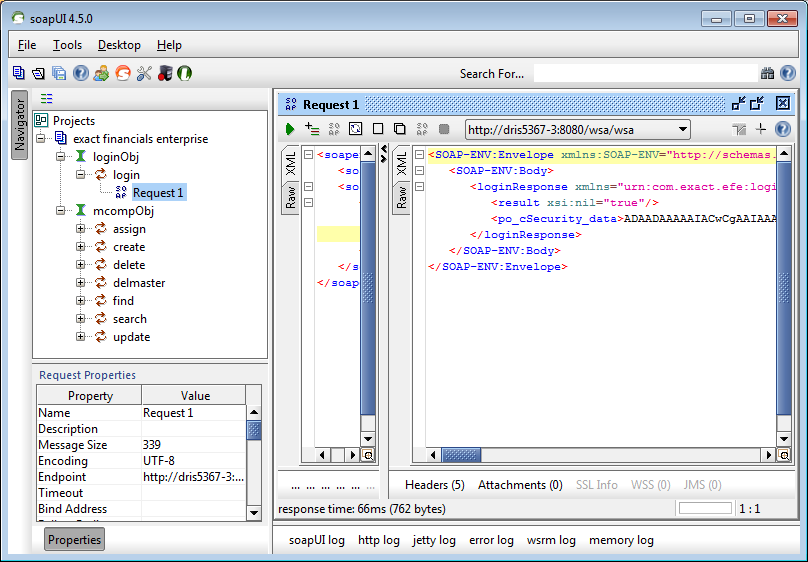Open the forum/help blue question icon in main toolbar

pos(80,73)
